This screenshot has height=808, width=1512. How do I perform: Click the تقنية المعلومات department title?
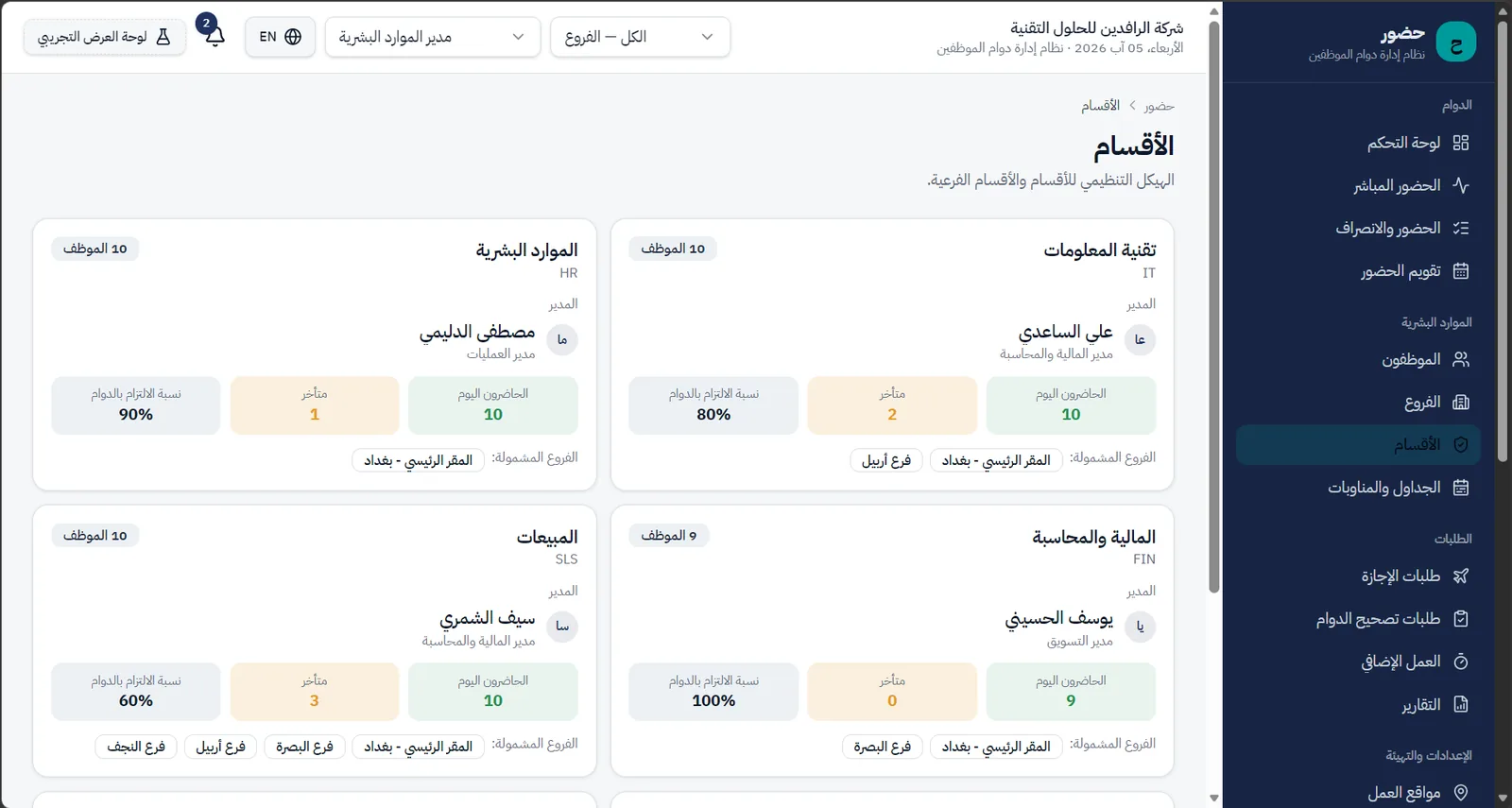[1100, 250]
